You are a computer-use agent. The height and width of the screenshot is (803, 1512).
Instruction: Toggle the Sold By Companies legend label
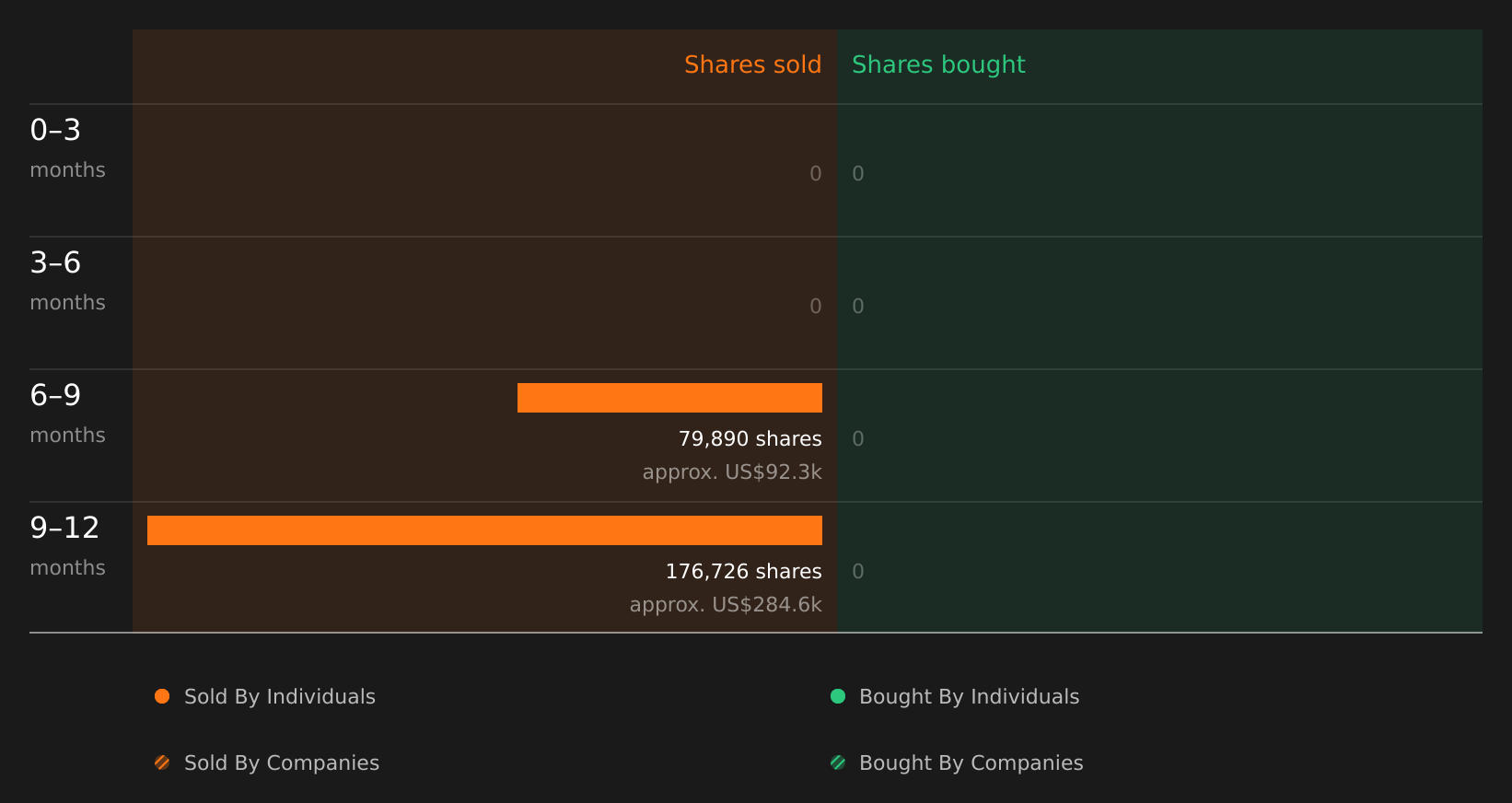point(282,763)
